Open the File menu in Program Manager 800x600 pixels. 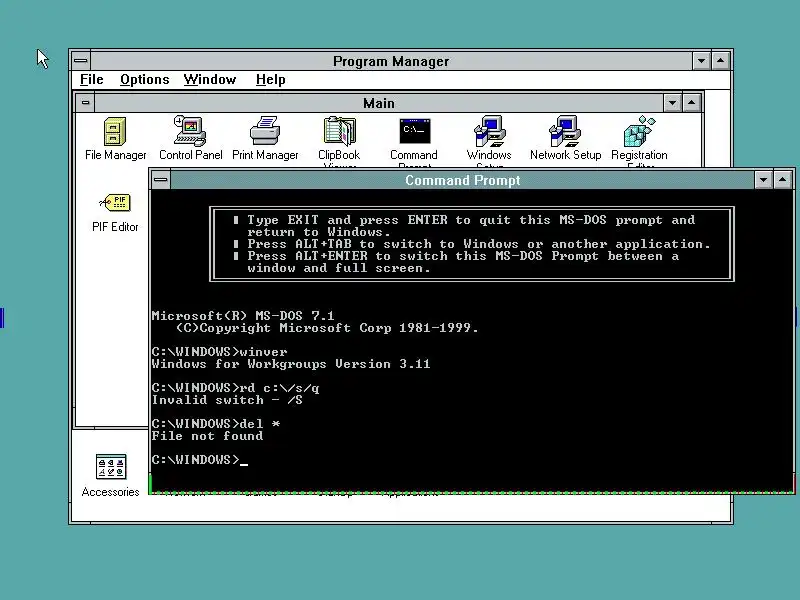[x=92, y=80]
